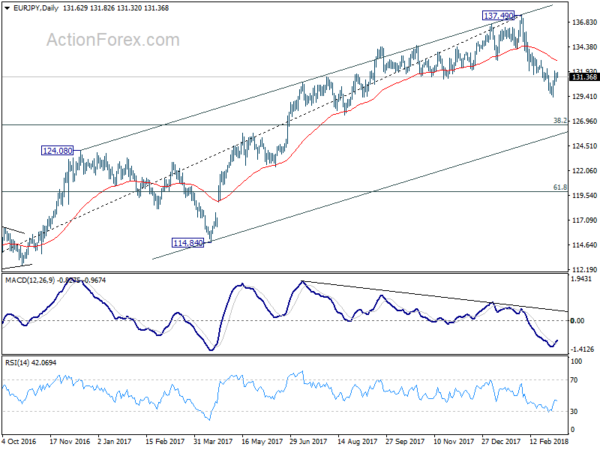This screenshot has height=450, width=600.
Task: Click the 2 Jan 2017 date label
Action: click(114, 441)
